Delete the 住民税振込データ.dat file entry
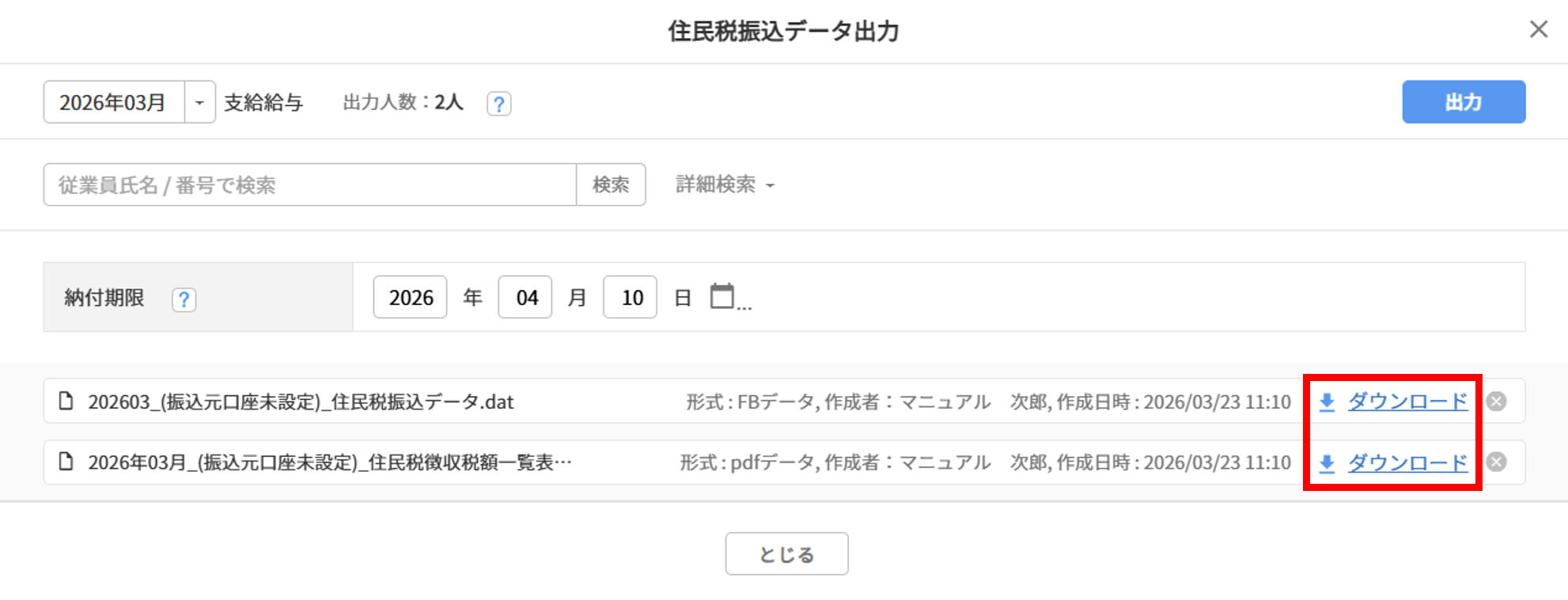The image size is (1568, 600). click(x=1496, y=402)
